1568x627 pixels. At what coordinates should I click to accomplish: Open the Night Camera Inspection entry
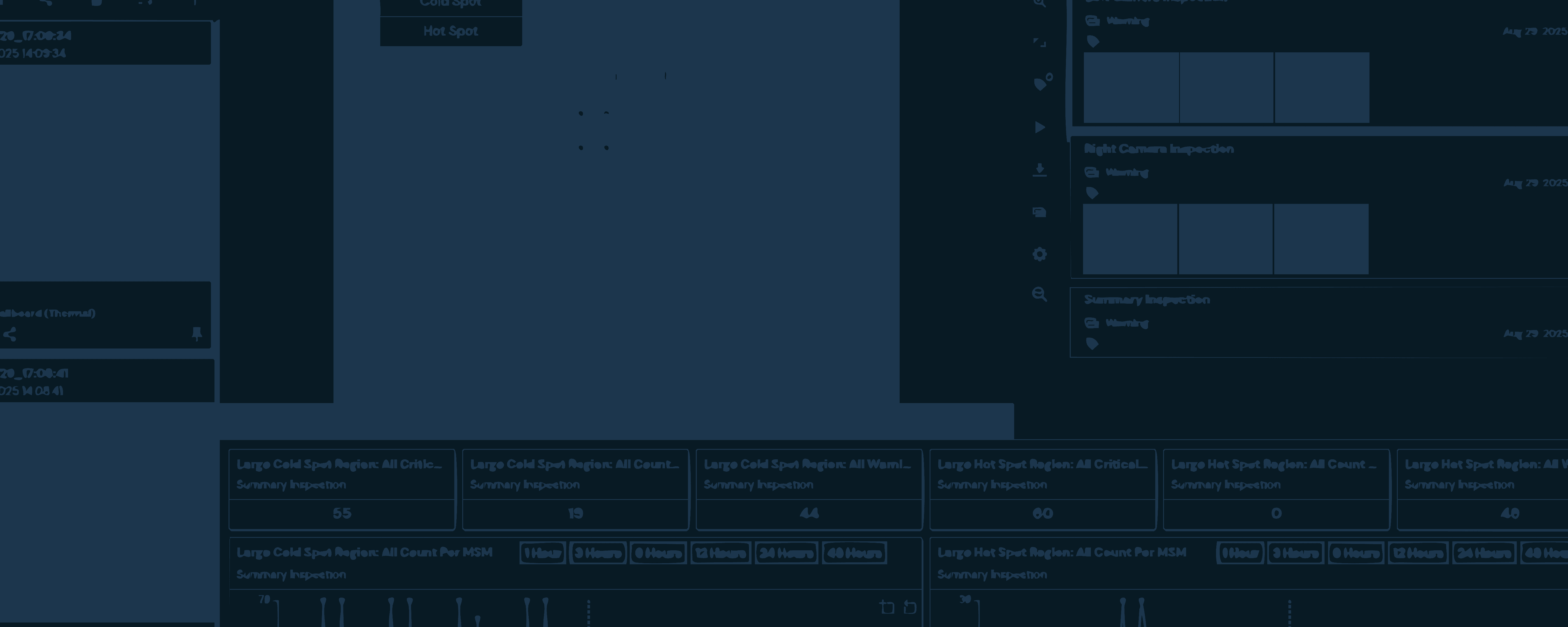1158,149
